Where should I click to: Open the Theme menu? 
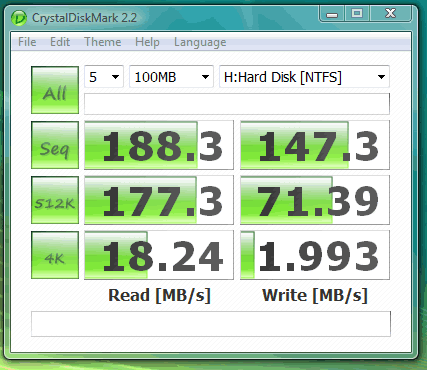(x=103, y=42)
